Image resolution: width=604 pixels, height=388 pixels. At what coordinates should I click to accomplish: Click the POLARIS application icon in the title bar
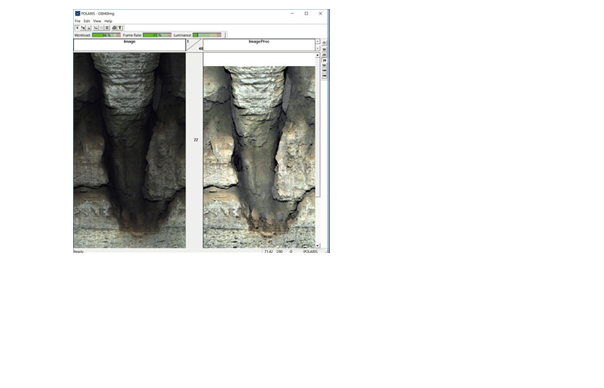click(77, 13)
